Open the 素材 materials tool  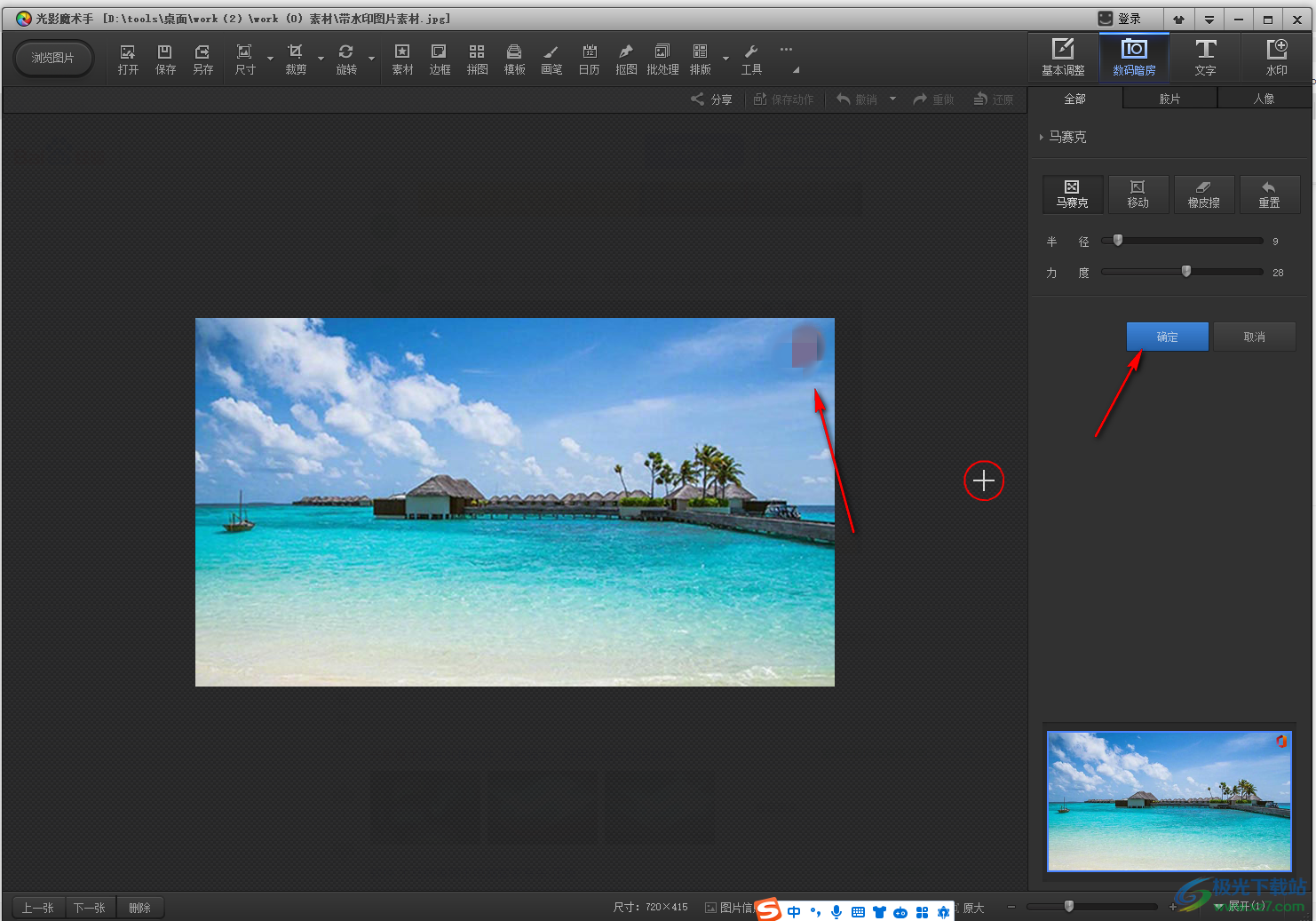pyautogui.click(x=402, y=60)
